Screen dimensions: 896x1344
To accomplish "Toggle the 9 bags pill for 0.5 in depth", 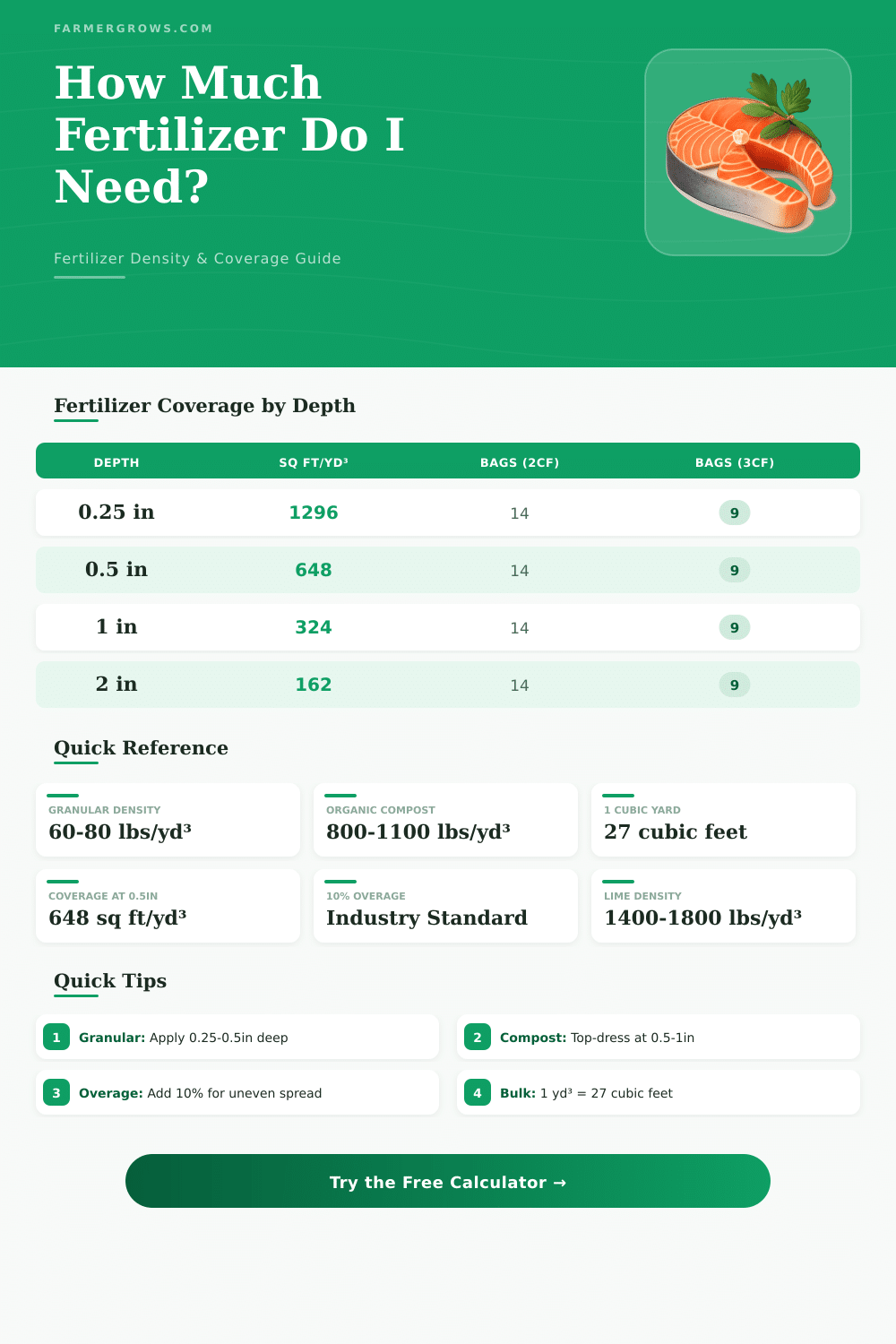I will point(734,570).
